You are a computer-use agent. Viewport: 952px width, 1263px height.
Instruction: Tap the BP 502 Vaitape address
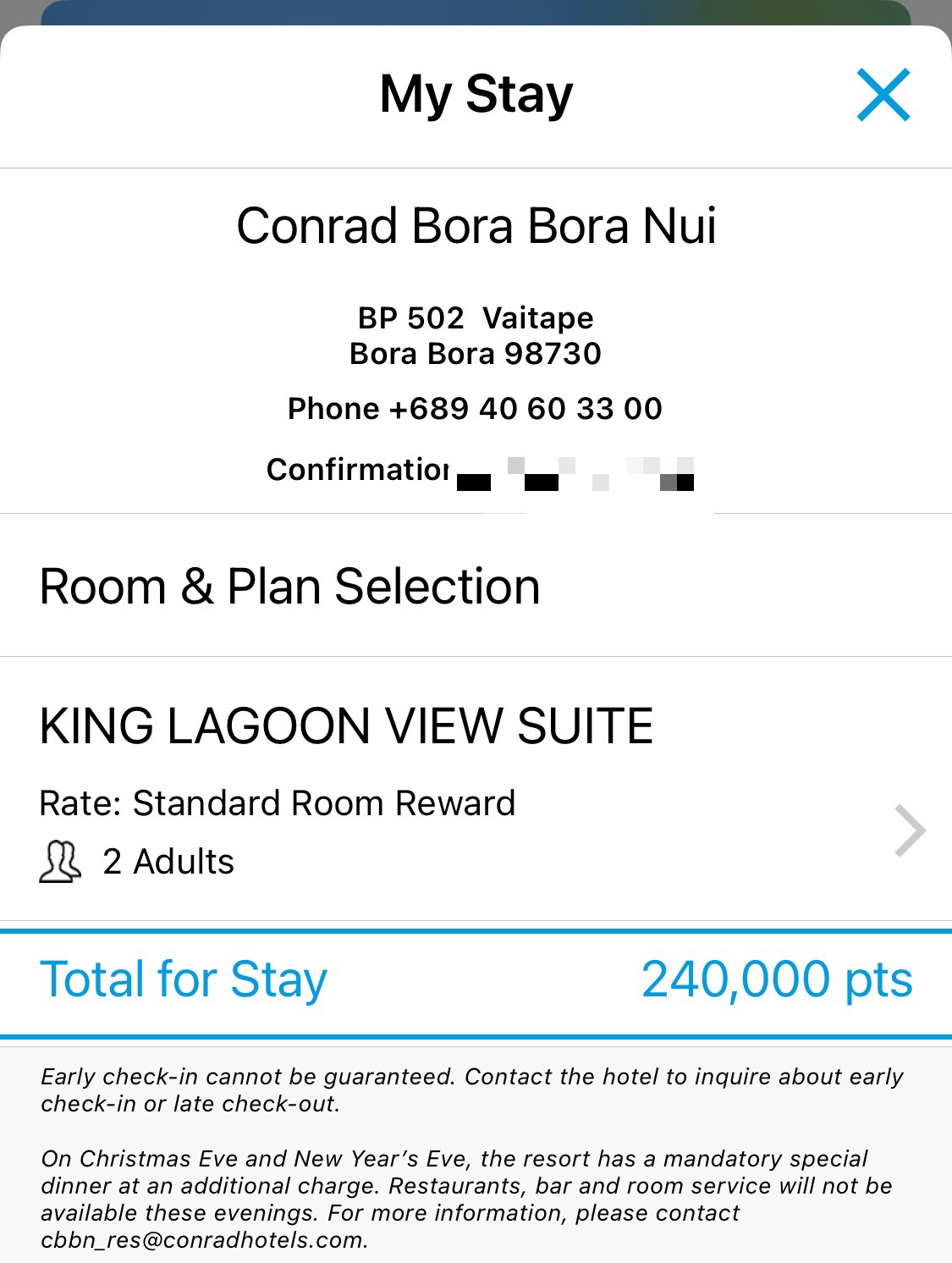476,318
